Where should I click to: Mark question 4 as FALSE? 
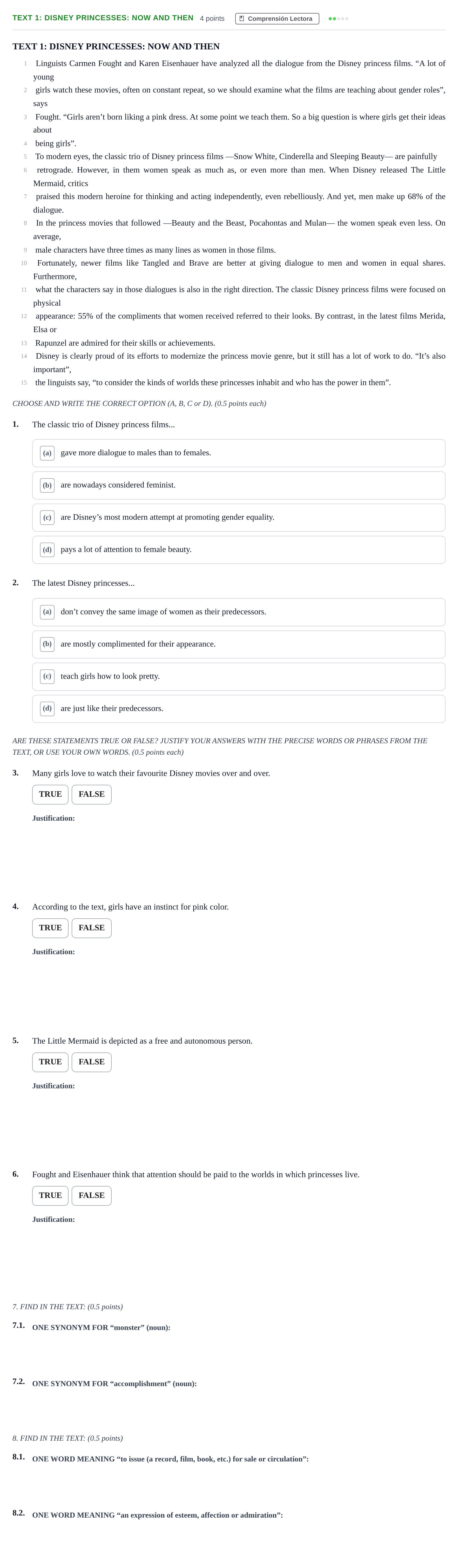pyautogui.click(x=92, y=928)
